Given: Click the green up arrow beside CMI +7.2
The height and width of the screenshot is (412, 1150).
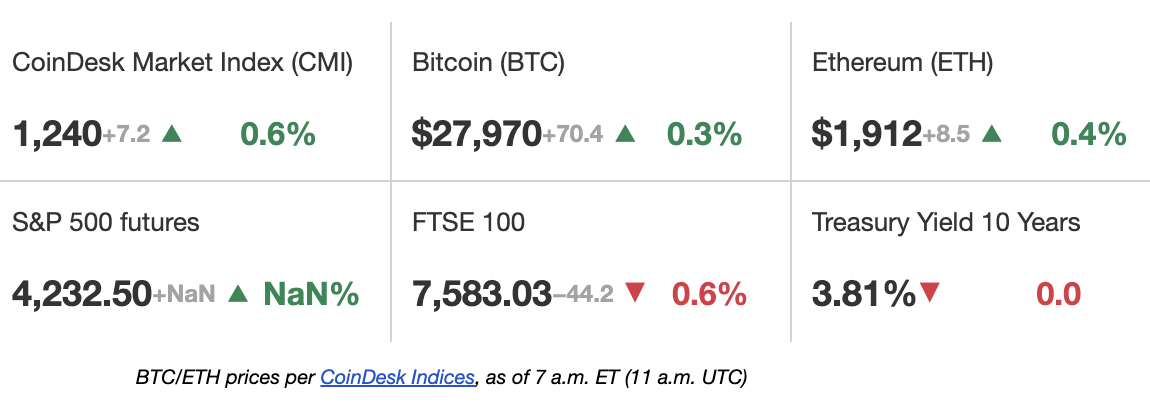Looking at the screenshot, I should 171,134.
